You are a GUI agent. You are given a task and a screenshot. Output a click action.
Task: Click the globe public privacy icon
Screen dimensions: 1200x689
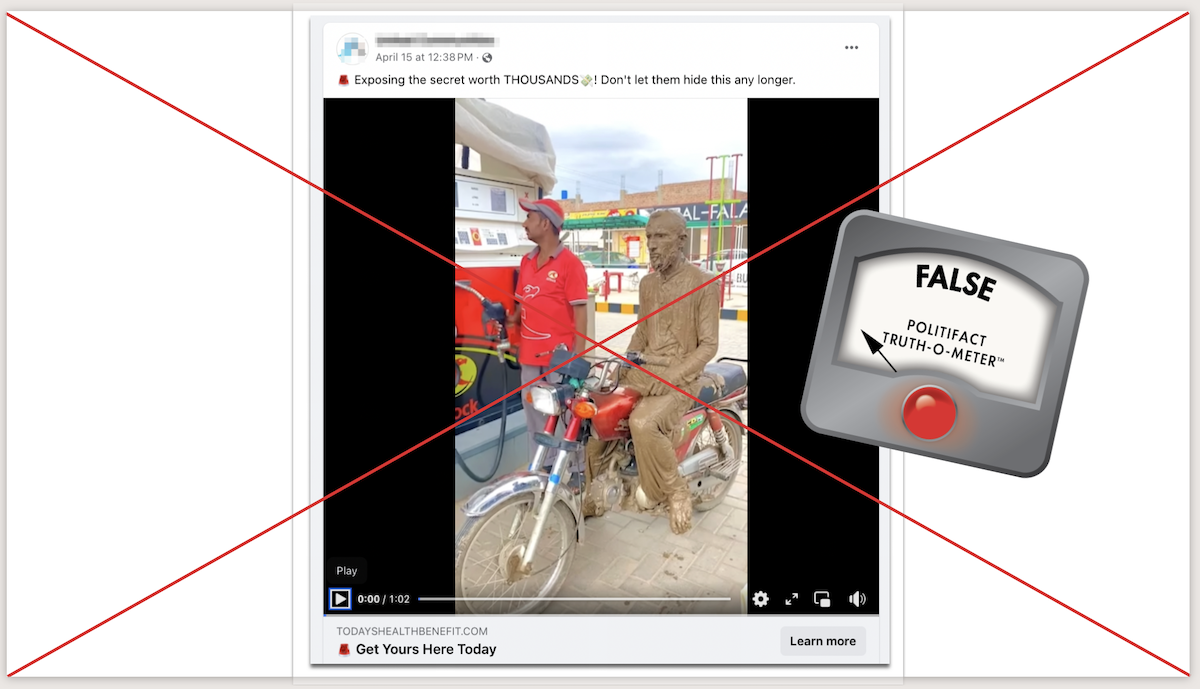pos(487,58)
